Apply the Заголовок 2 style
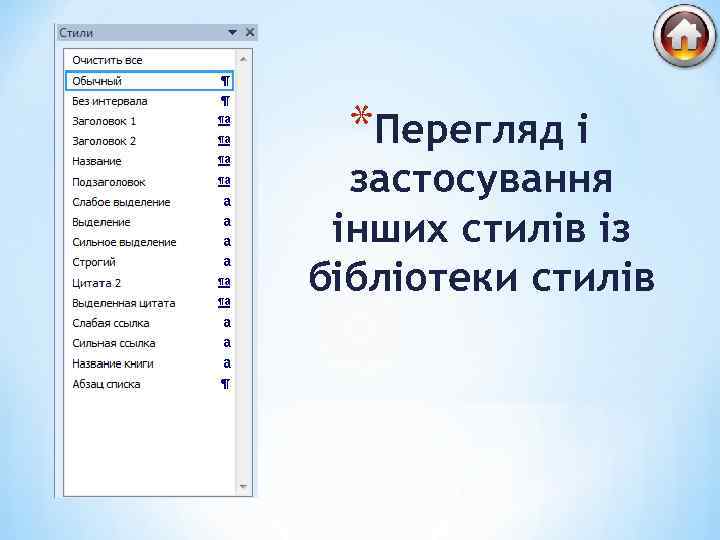The height and width of the screenshot is (540, 720). [x=150, y=141]
